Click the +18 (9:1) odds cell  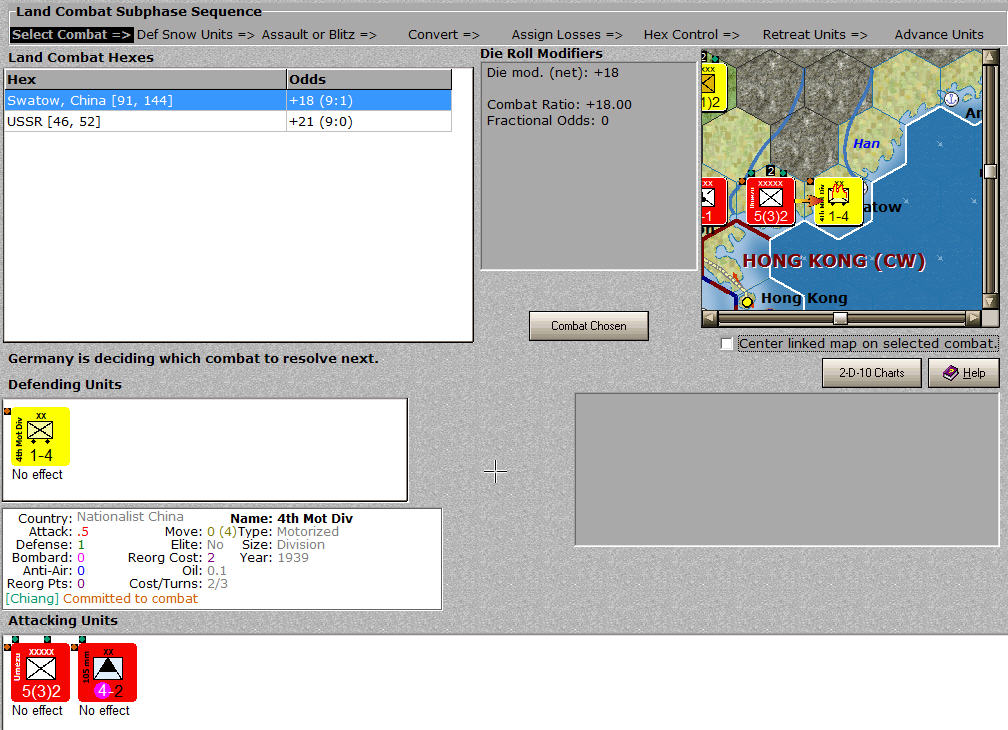(x=368, y=100)
